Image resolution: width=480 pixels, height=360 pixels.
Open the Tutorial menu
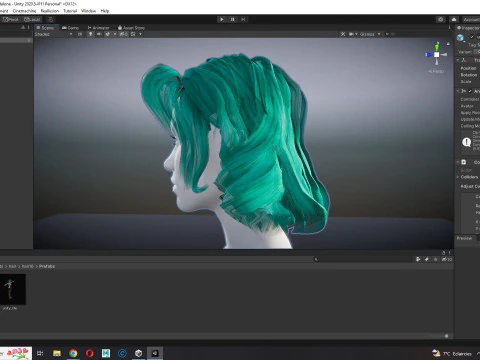(x=70, y=11)
